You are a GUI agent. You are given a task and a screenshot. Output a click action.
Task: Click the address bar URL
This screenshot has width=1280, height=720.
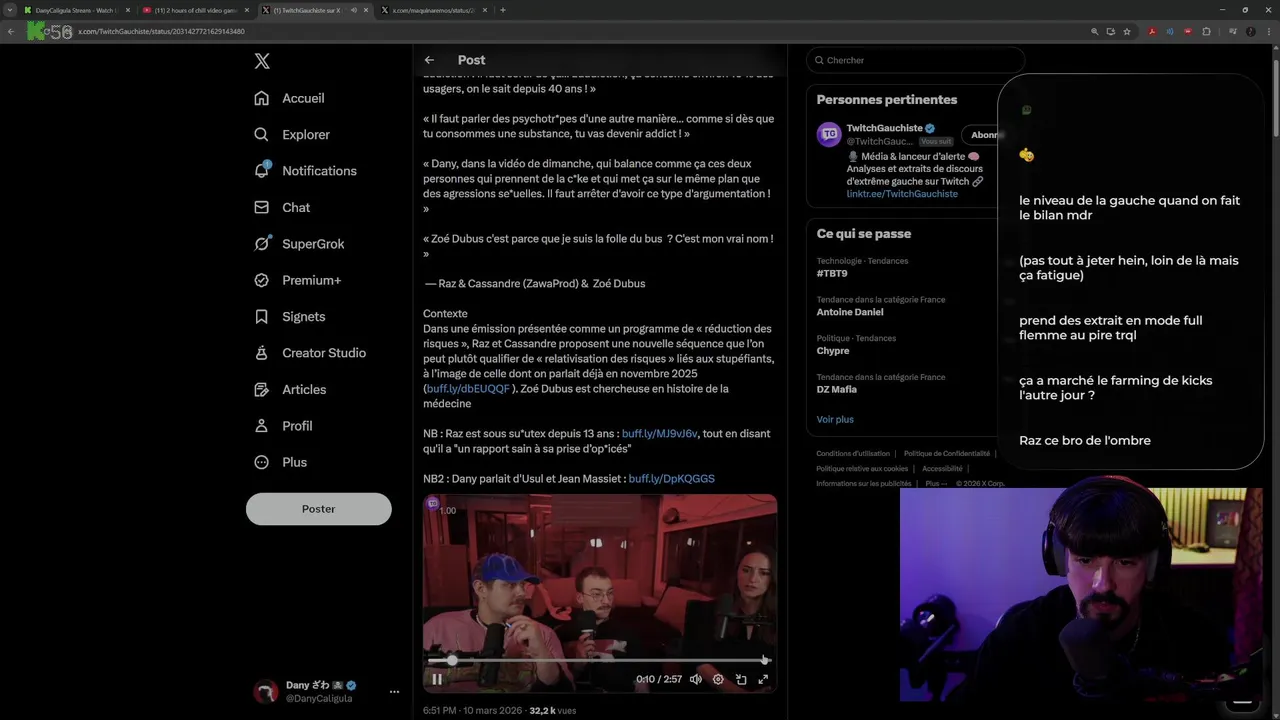coord(161,31)
